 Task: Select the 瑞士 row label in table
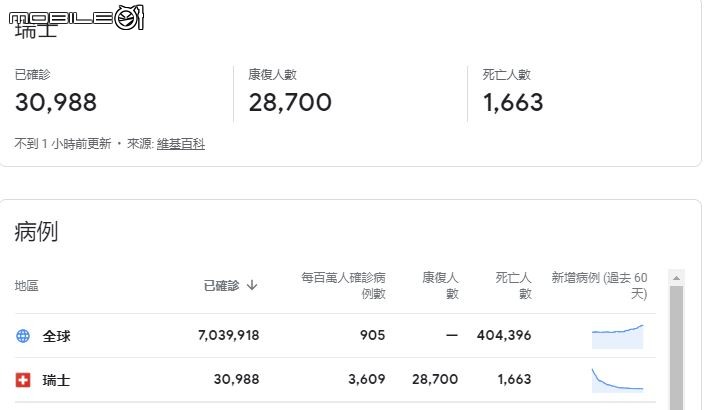[56, 380]
